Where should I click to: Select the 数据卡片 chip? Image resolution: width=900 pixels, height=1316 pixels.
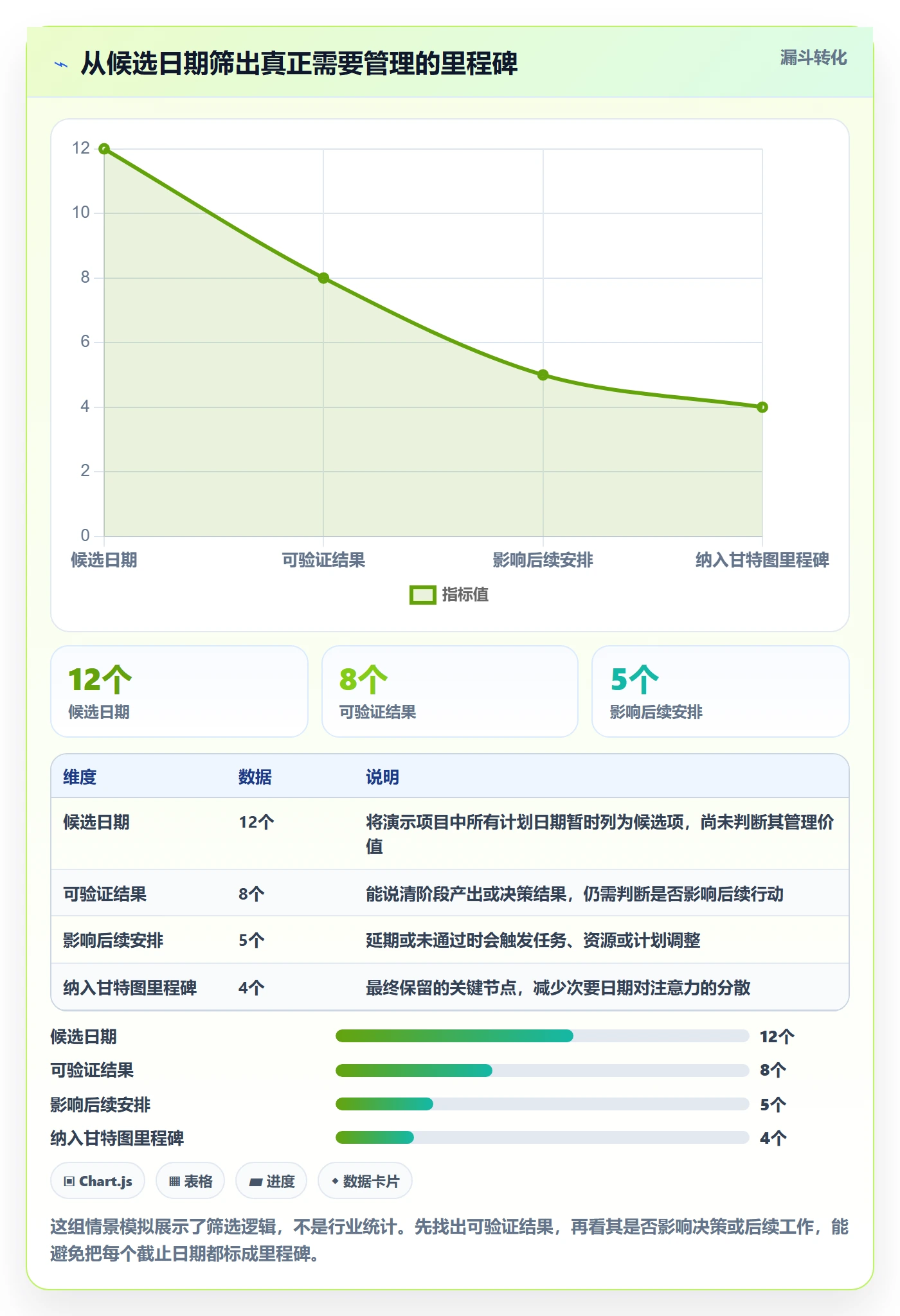click(365, 1181)
